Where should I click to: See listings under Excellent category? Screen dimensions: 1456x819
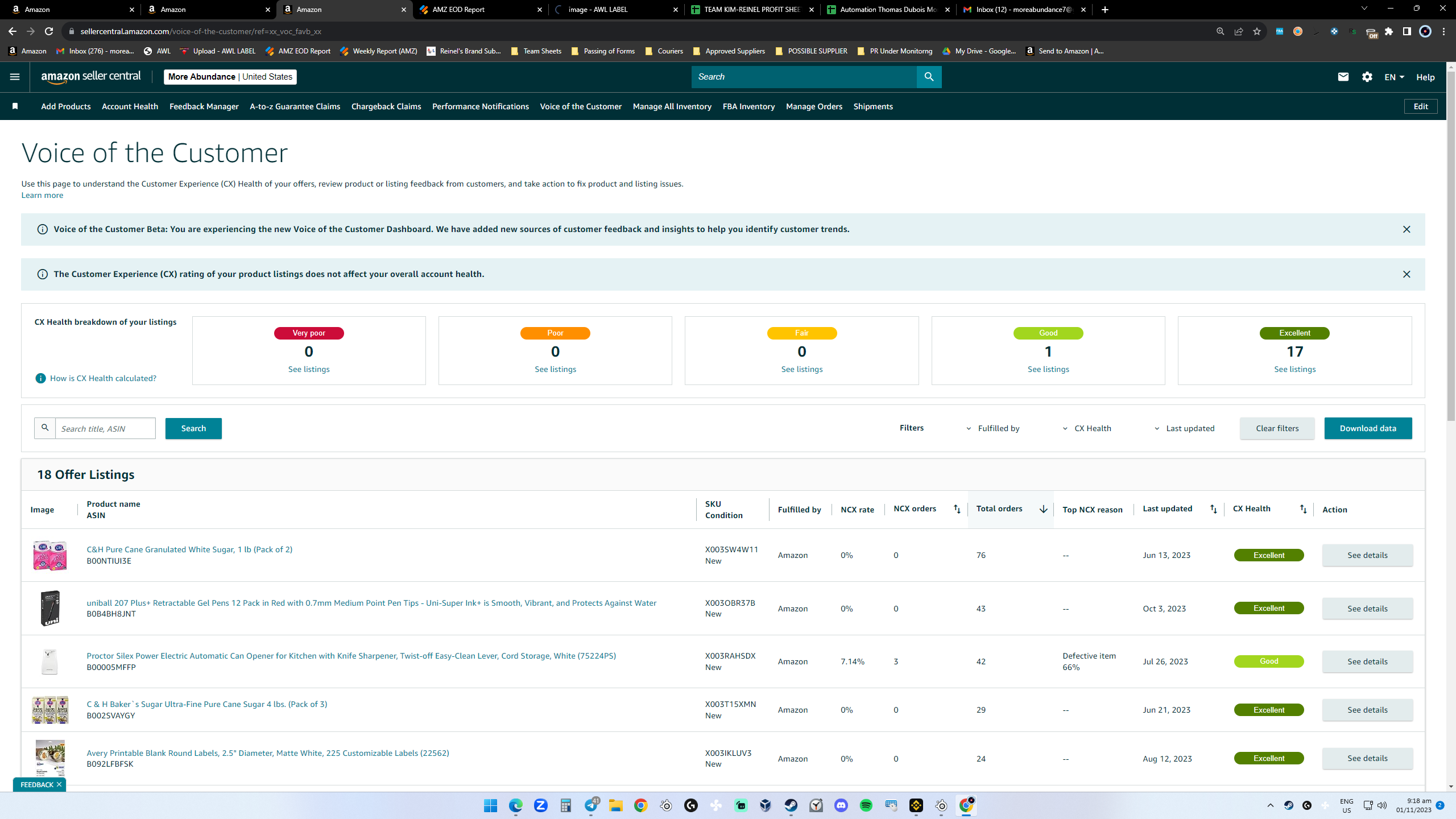click(x=1294, y=369)
